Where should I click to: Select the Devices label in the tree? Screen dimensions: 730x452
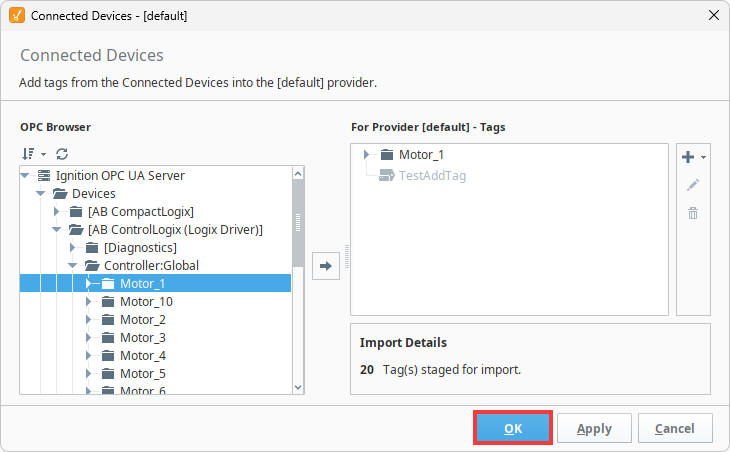pos(94,193)
